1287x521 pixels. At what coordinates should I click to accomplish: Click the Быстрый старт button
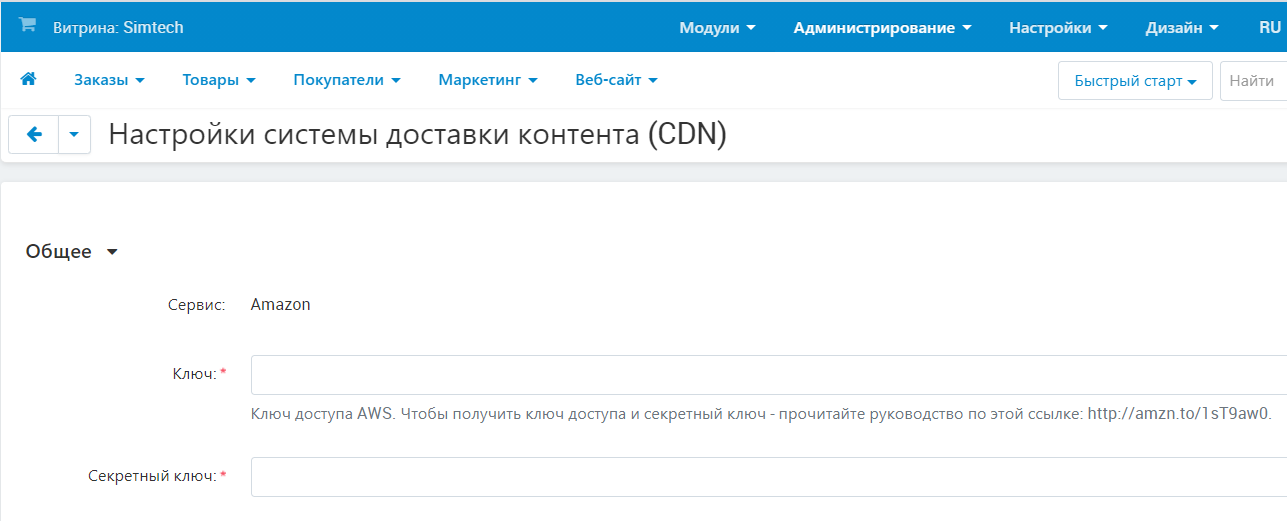point(1135,81)
